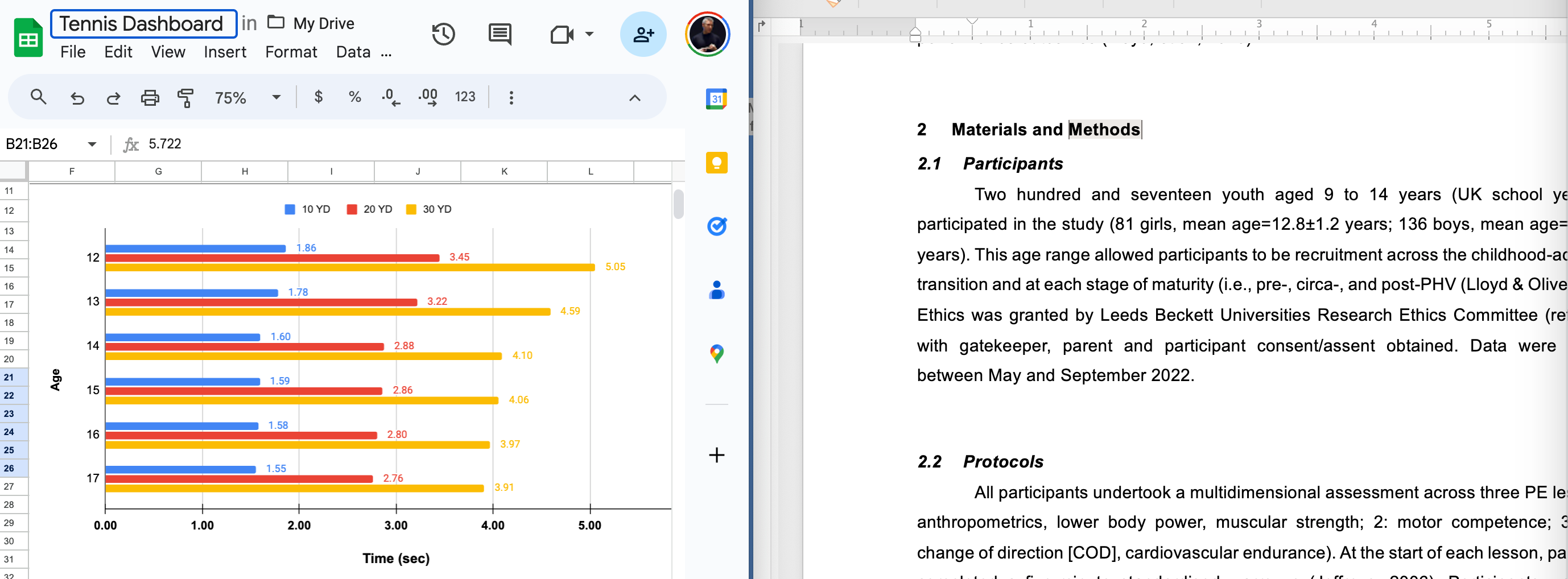This screenshot has height=579, width=1568.
Task: Click the blue 10 YD legend swatch
Action: [x=290, y=209]
